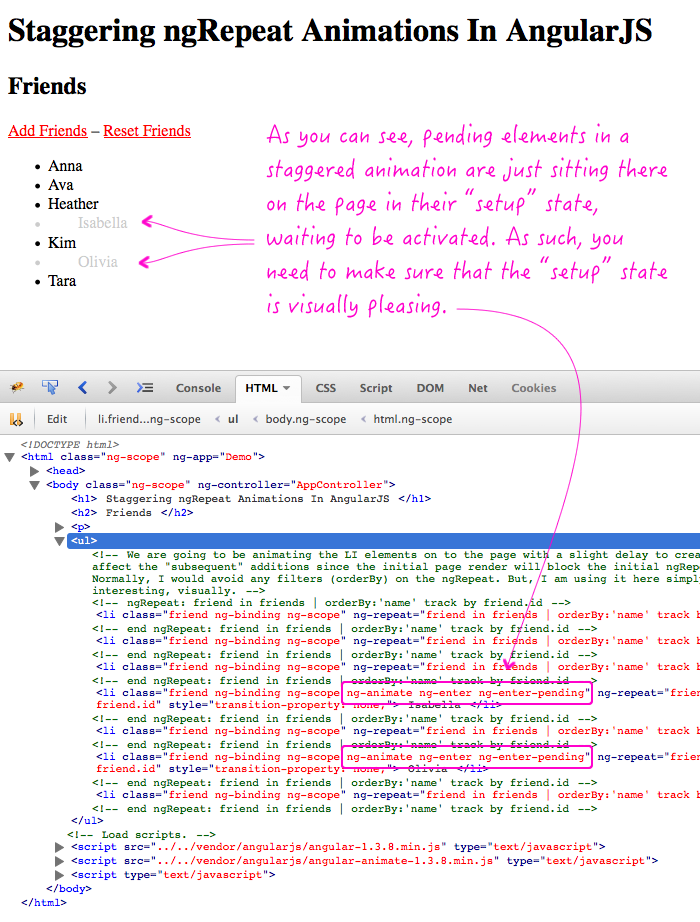The width and height of the screenshot is (700, 922).
Task: Click the 'Load scripts.' comment line
Action: point(141,834)
